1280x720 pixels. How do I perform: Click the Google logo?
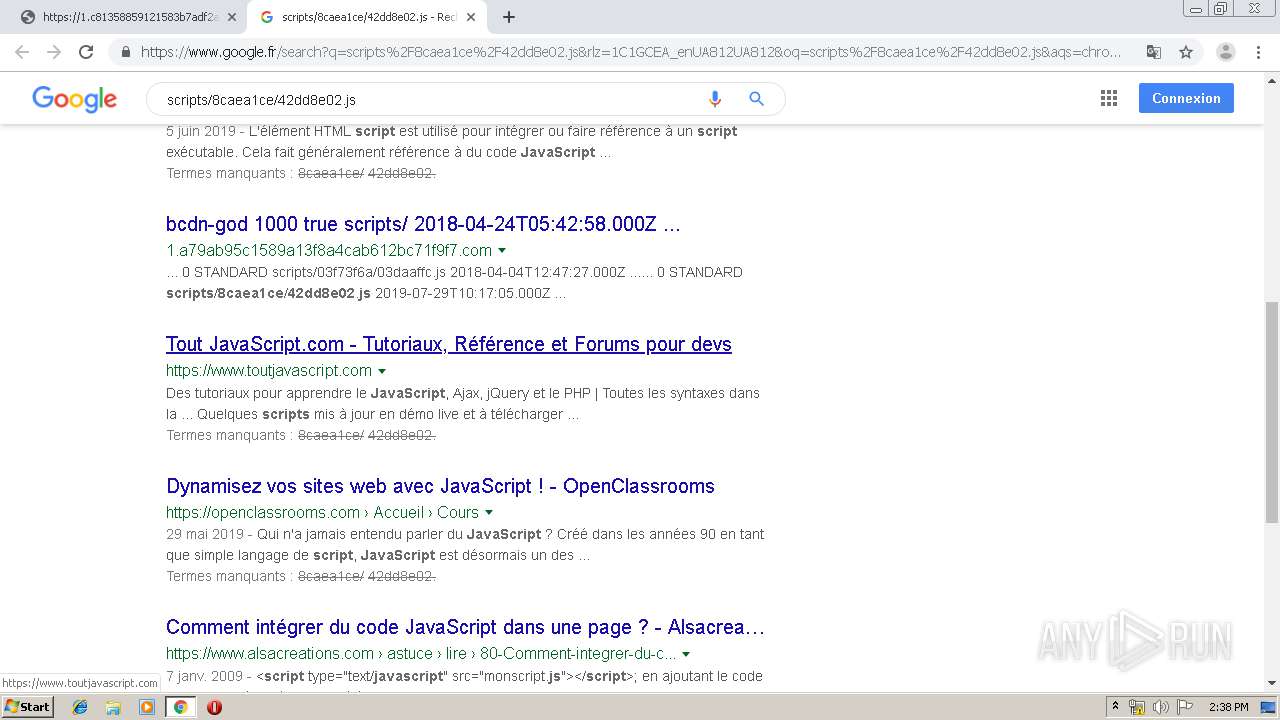tap(74, 99)
